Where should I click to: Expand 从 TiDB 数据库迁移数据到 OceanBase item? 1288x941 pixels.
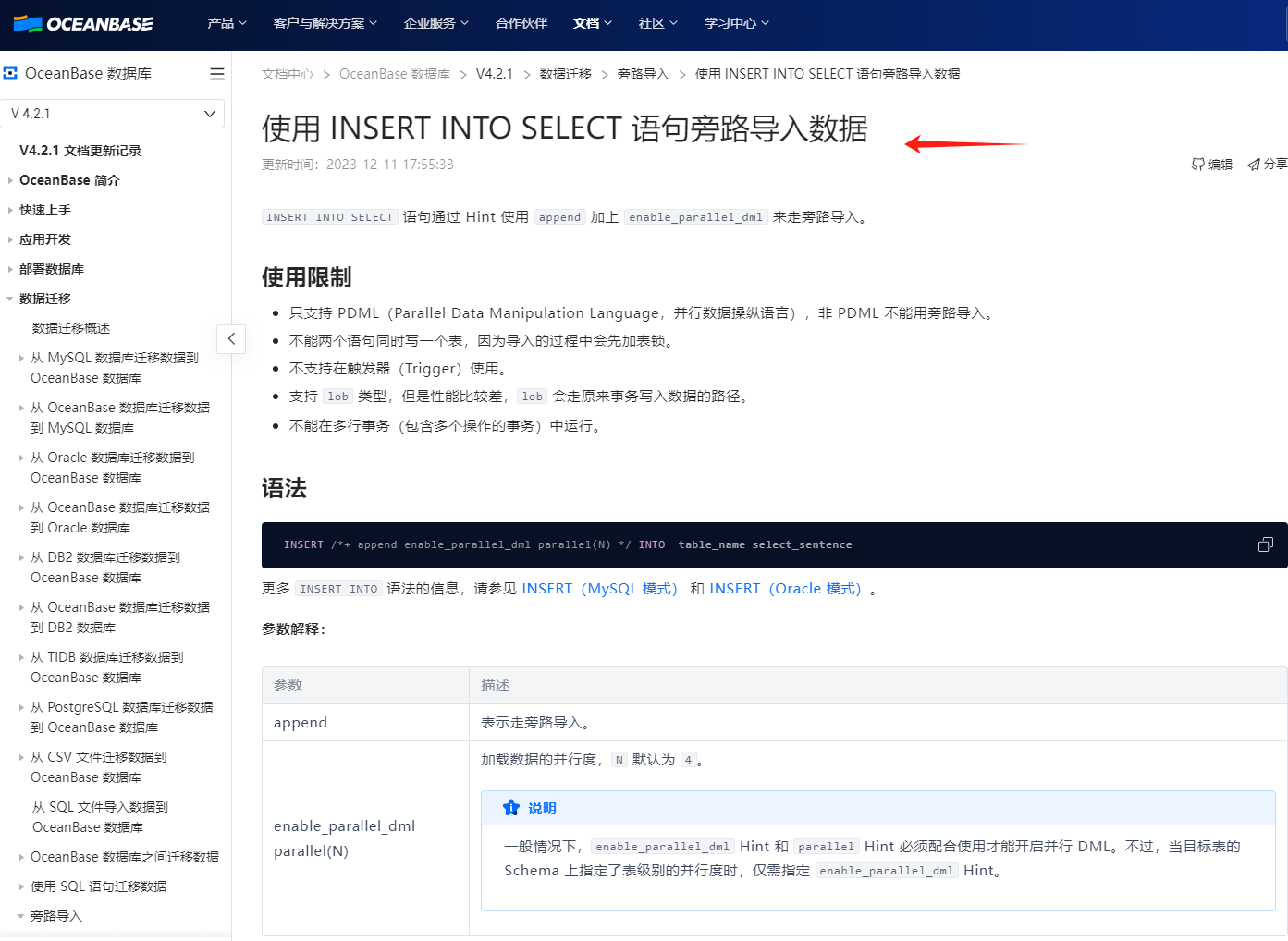pos(21,657)
